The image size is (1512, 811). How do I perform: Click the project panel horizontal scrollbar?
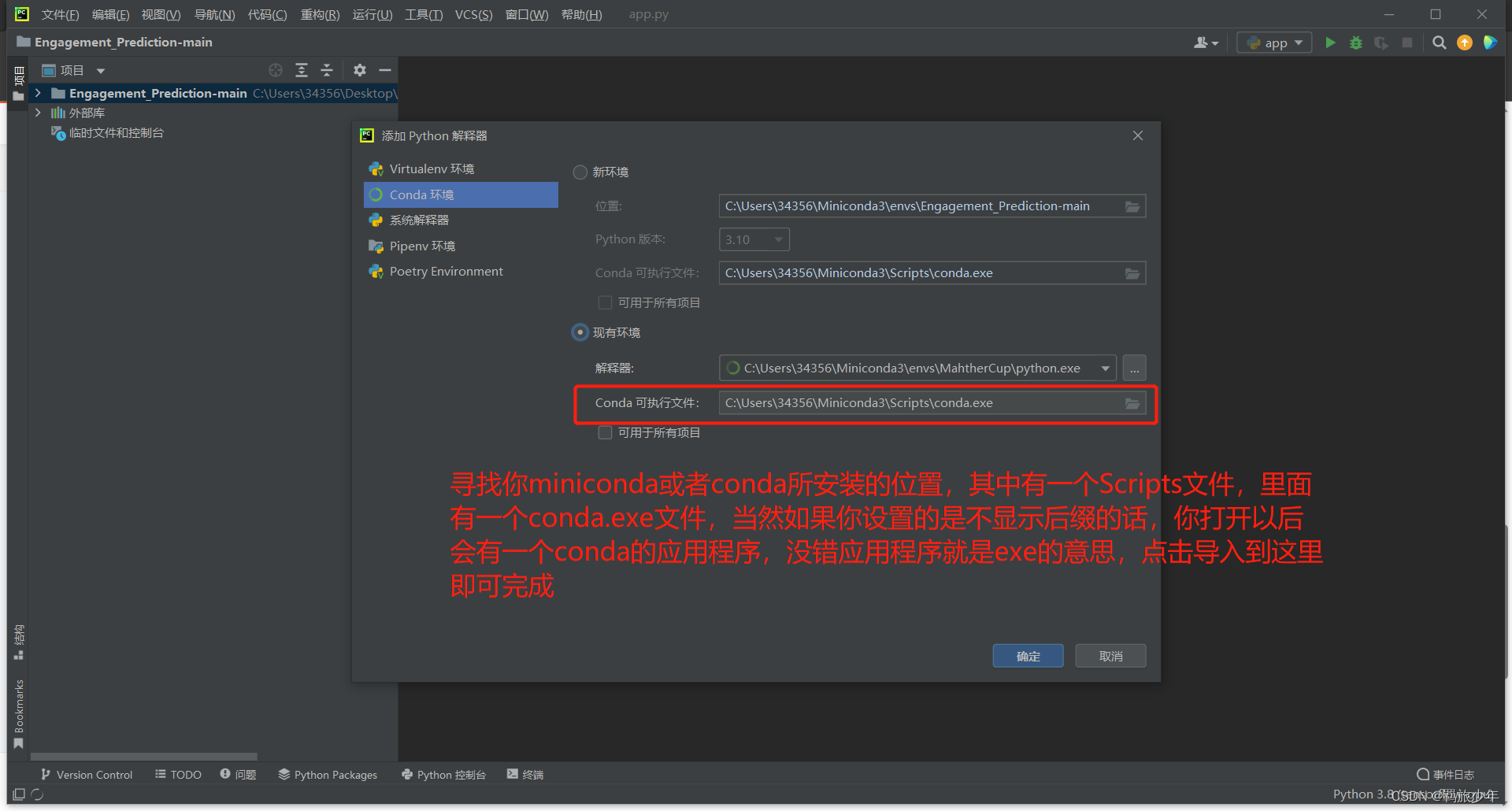click(143, 757)
